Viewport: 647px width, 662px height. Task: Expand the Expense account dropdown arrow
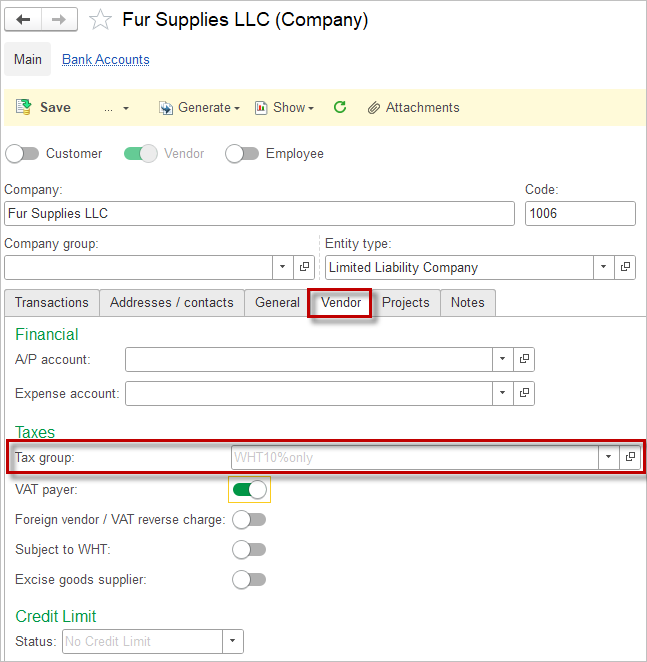tap(501, 394)
